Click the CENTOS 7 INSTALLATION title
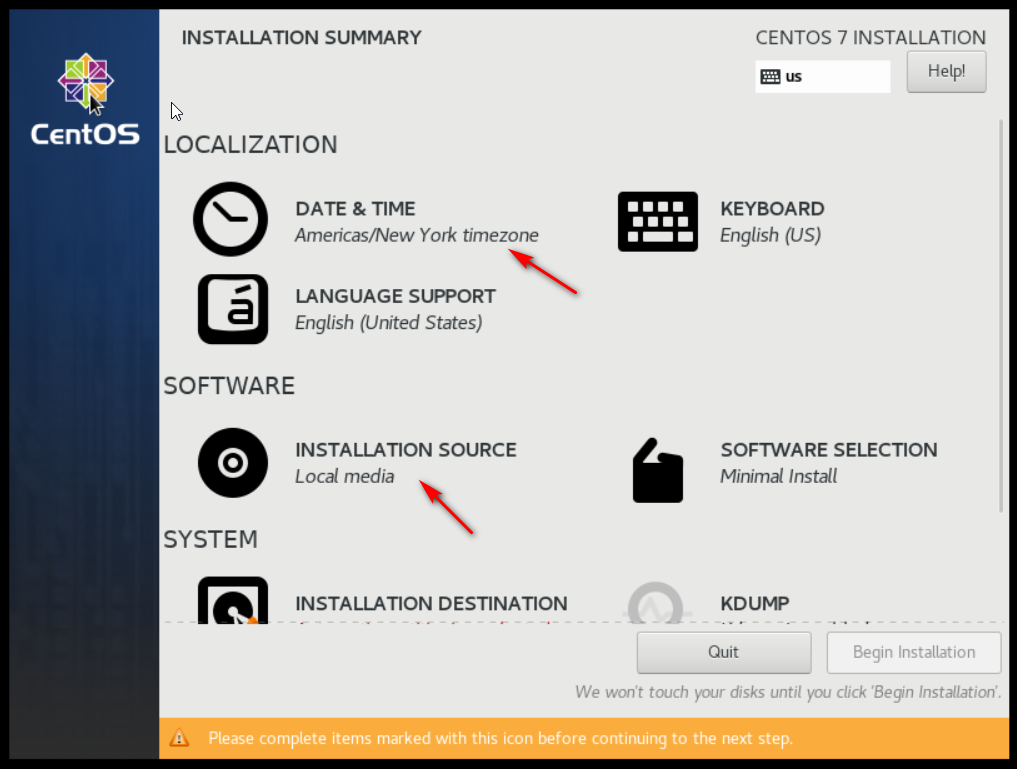 pyautogui.click(x=871, y=38)
